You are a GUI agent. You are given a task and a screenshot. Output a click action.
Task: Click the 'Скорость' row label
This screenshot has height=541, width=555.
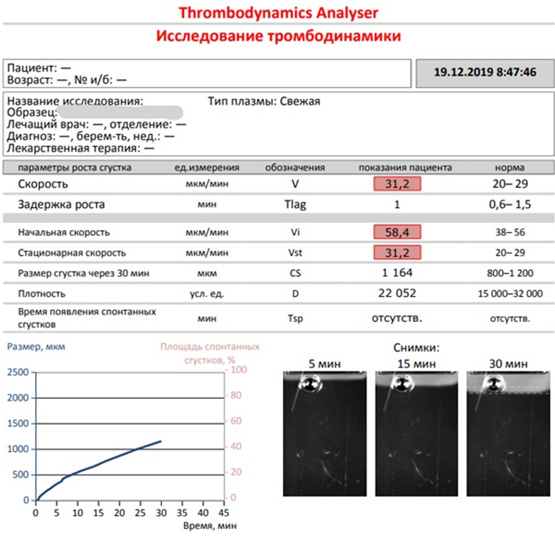click(43, 184)
